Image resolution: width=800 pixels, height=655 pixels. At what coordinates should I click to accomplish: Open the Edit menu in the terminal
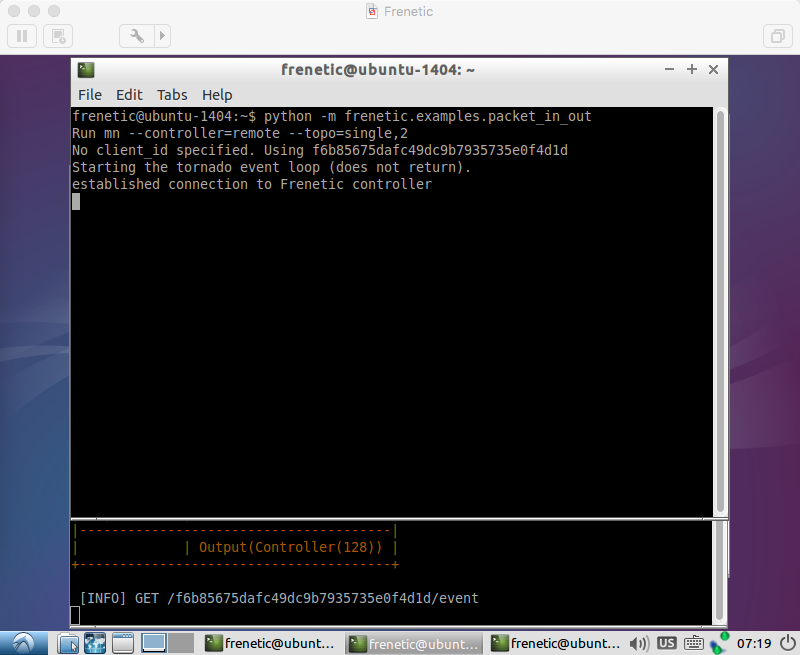[129, 95]
